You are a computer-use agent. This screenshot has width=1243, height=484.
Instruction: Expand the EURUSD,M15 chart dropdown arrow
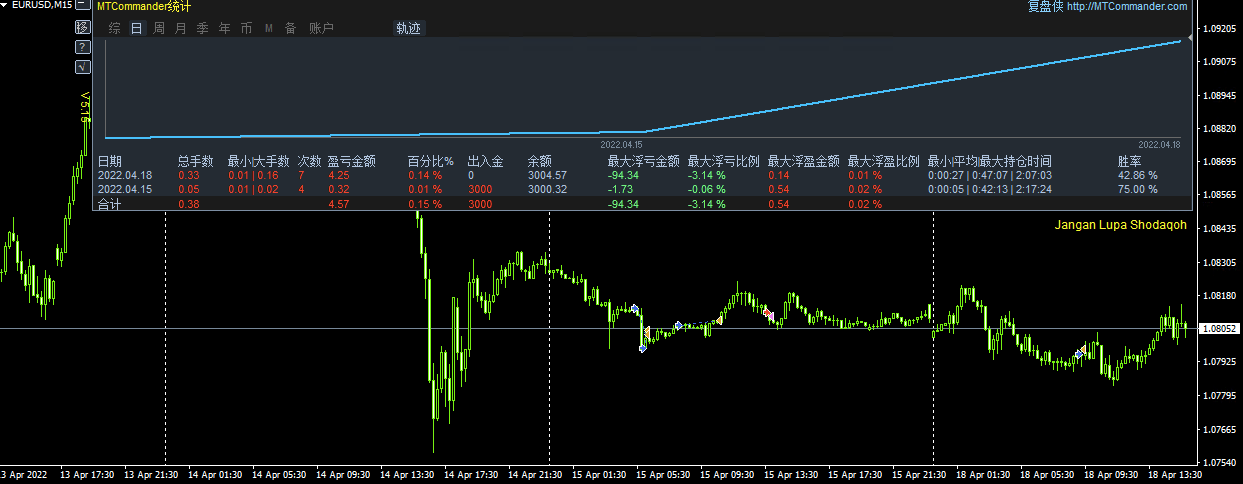[5, 5]
